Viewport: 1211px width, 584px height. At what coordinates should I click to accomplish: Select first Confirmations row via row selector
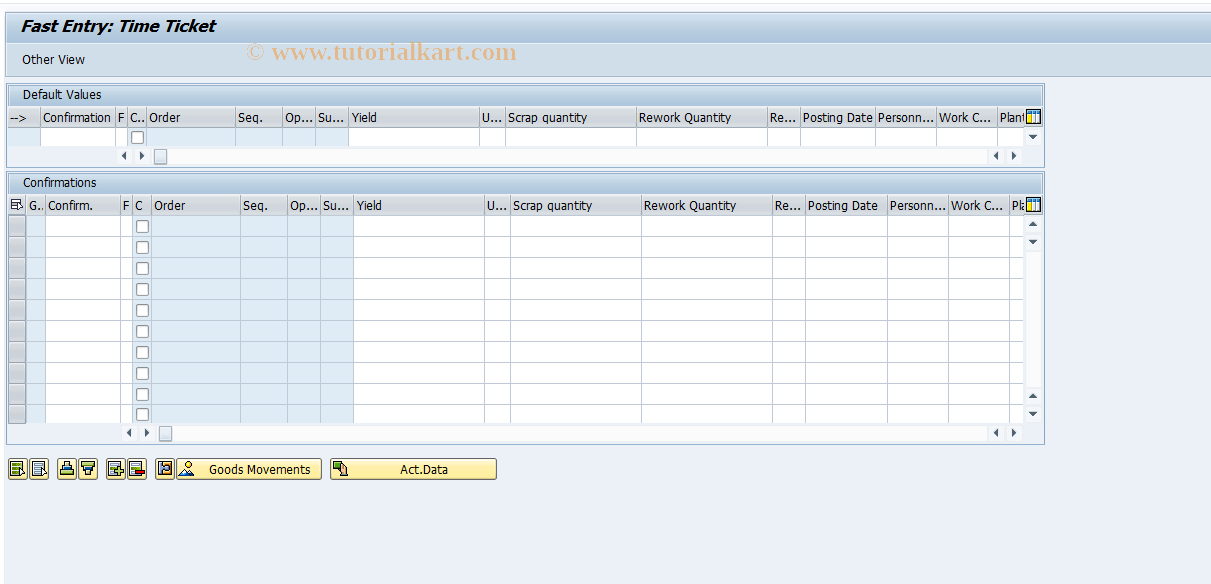[17, 226]
